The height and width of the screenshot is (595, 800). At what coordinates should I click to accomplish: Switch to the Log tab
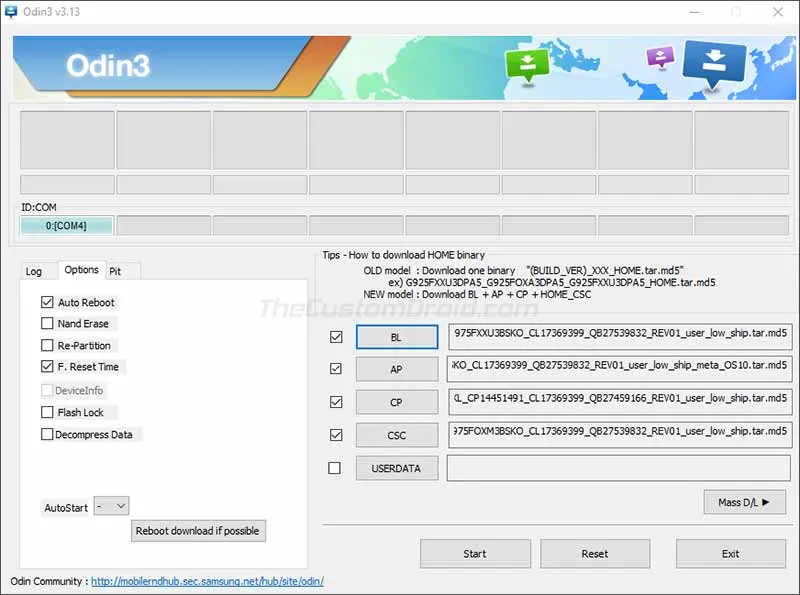point(34,271)
